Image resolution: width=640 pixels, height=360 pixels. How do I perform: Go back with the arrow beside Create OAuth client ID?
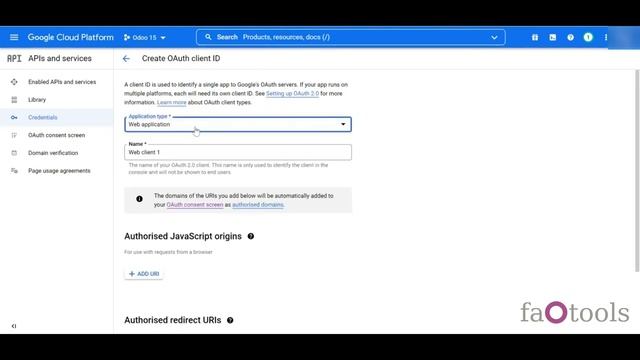[x=126, y=59]
